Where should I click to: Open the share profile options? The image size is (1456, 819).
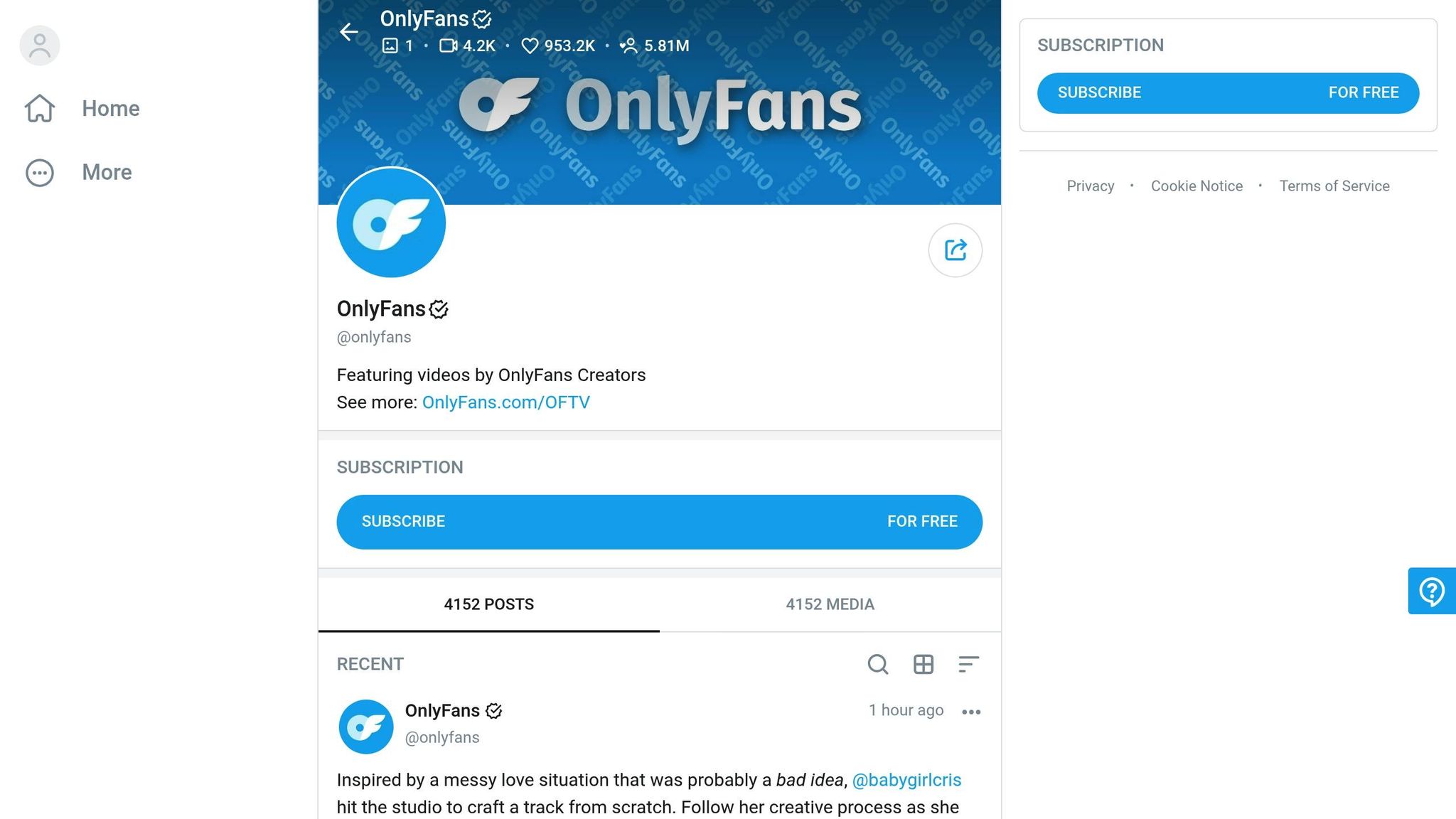coord(955,250)
